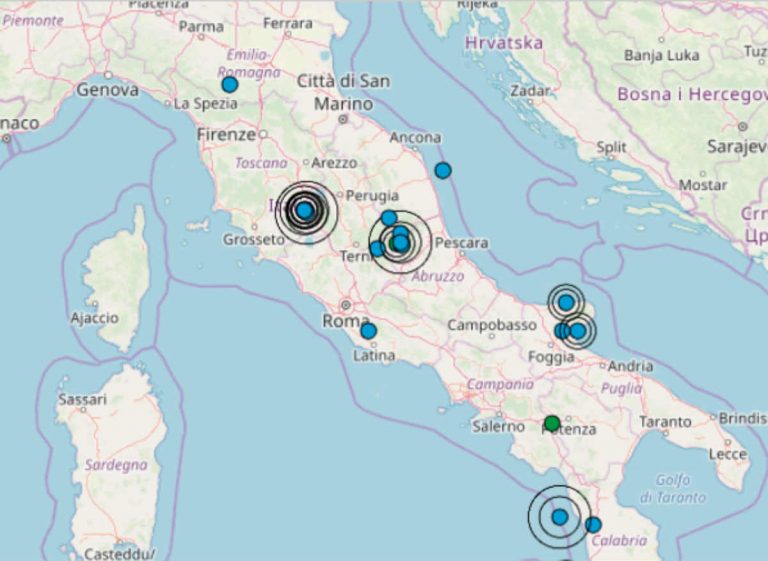Click the Roma city label
This screenshot has width=768, height=561.
pyautogui.click(x=345, y=321)
